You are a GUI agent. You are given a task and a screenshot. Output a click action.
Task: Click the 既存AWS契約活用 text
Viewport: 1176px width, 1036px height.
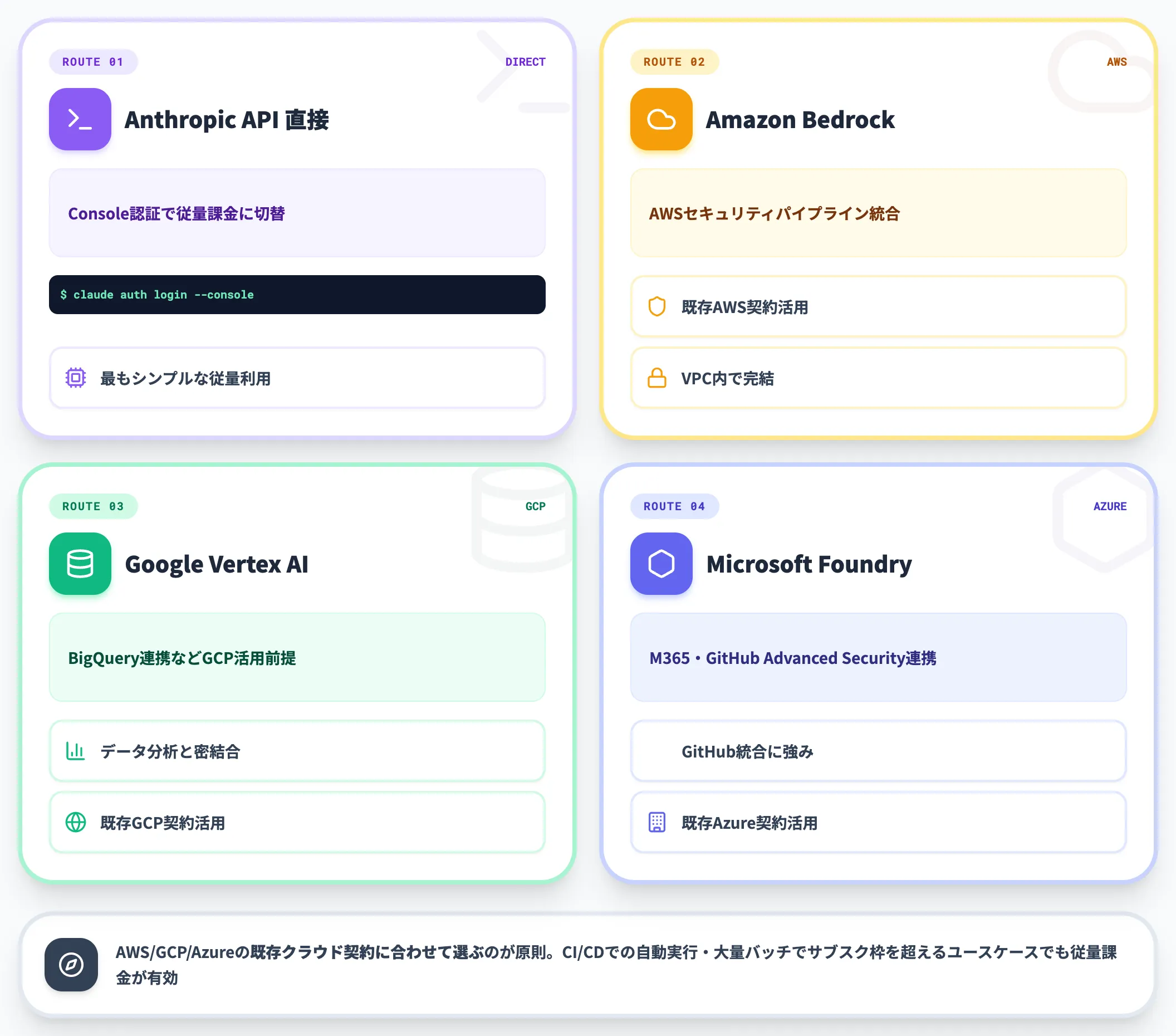tap(744, 307)
